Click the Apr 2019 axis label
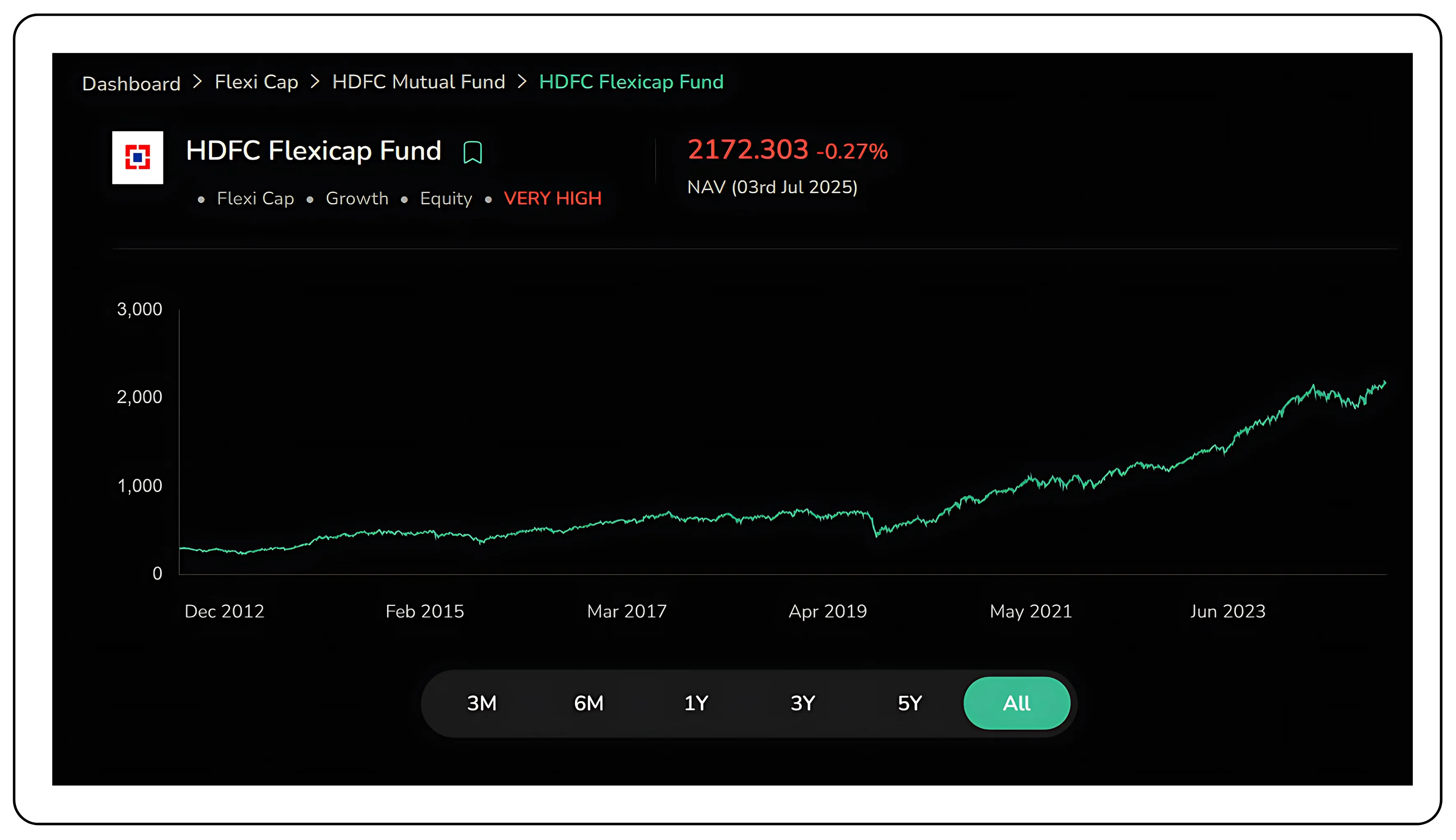The height and width of the screenshot is (840, 1456). coord(828,612)
